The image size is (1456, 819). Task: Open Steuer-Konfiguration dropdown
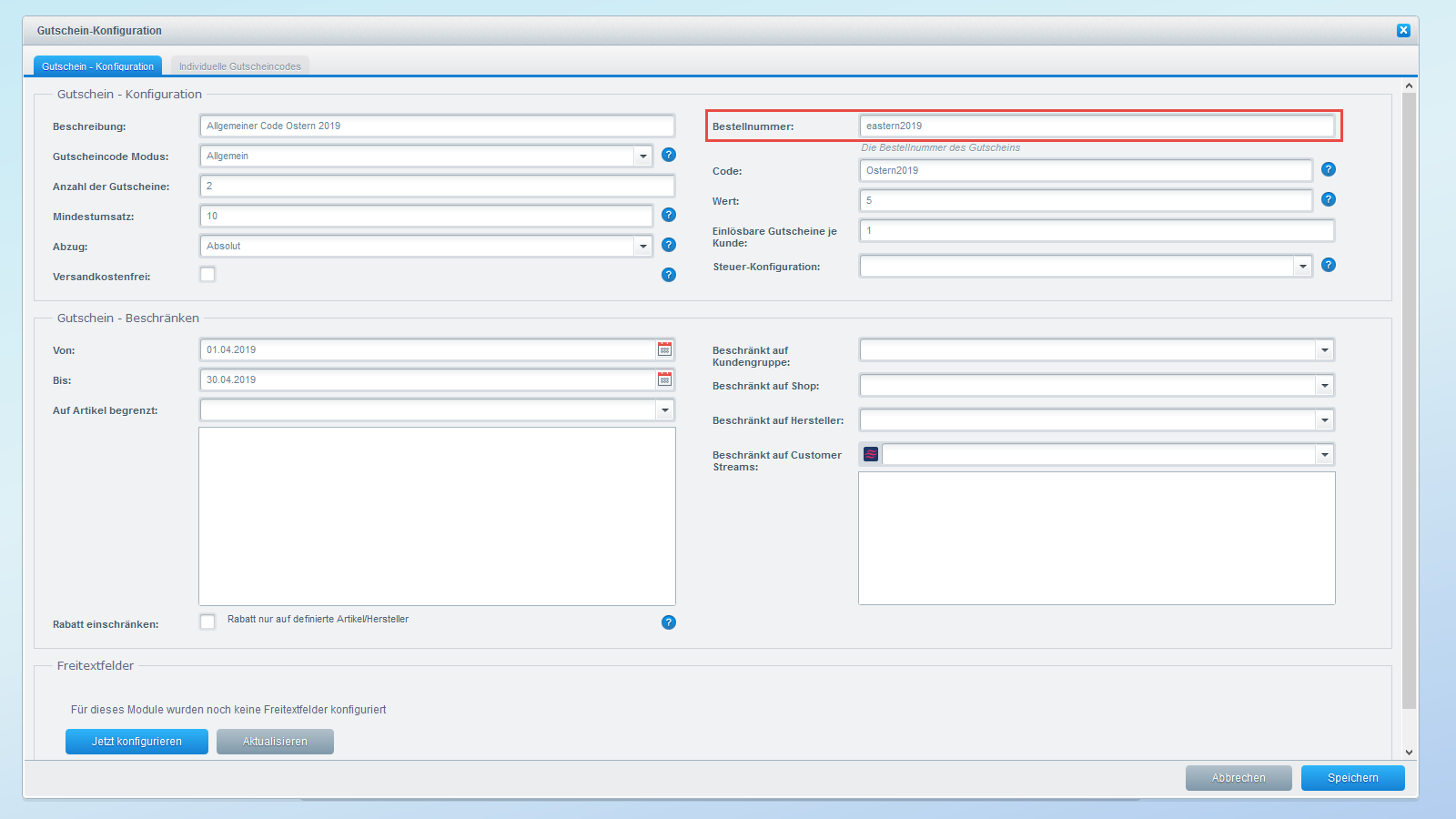pos(1303,266)
